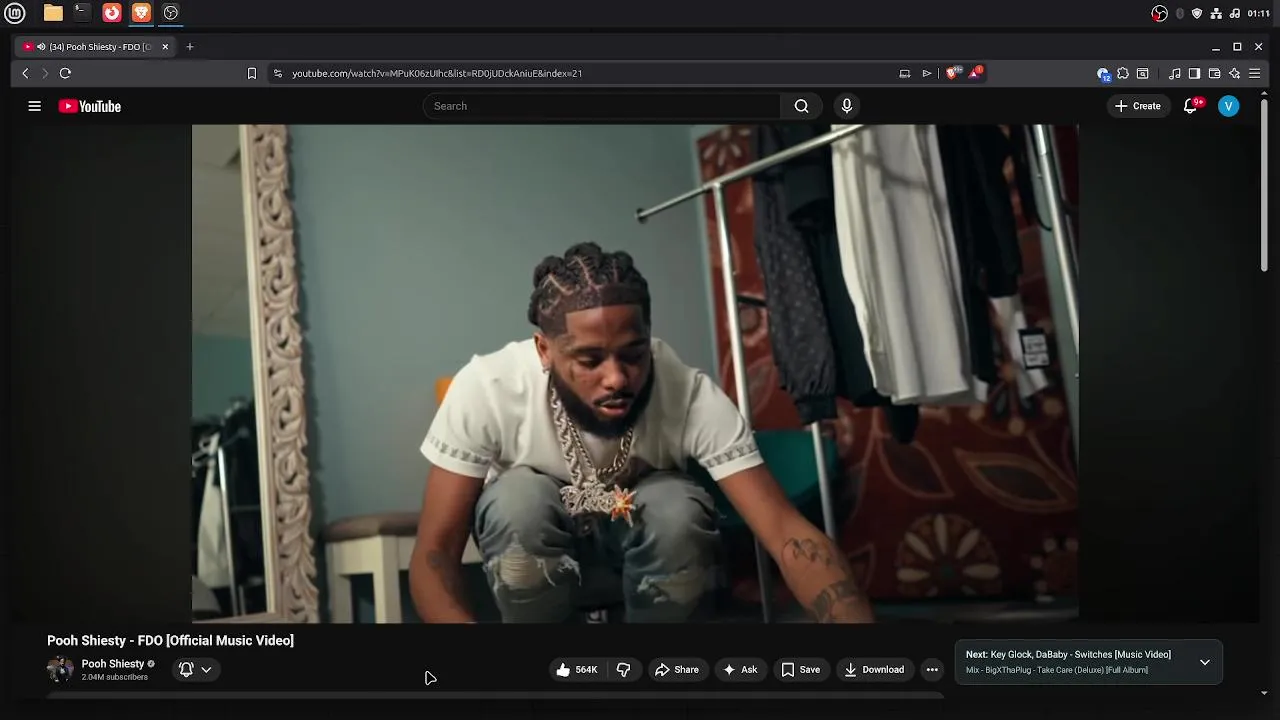This screenshot has height=720, width=1280.
Task: Open the network tray icon
Action: pyautogui.click(x=1216, y=13)
